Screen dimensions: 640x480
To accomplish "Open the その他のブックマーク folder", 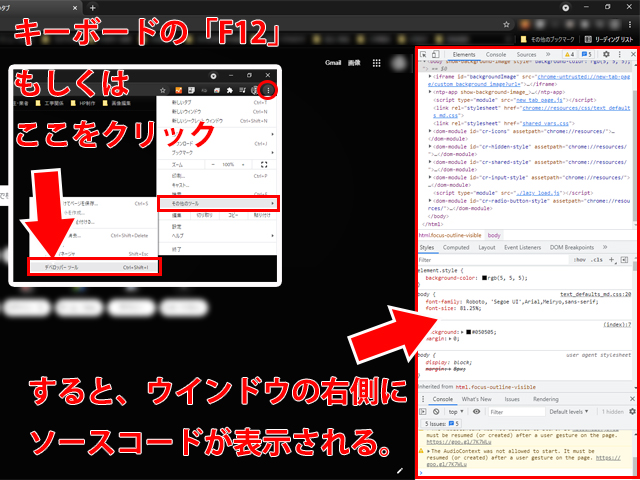I will coord(548,39).
